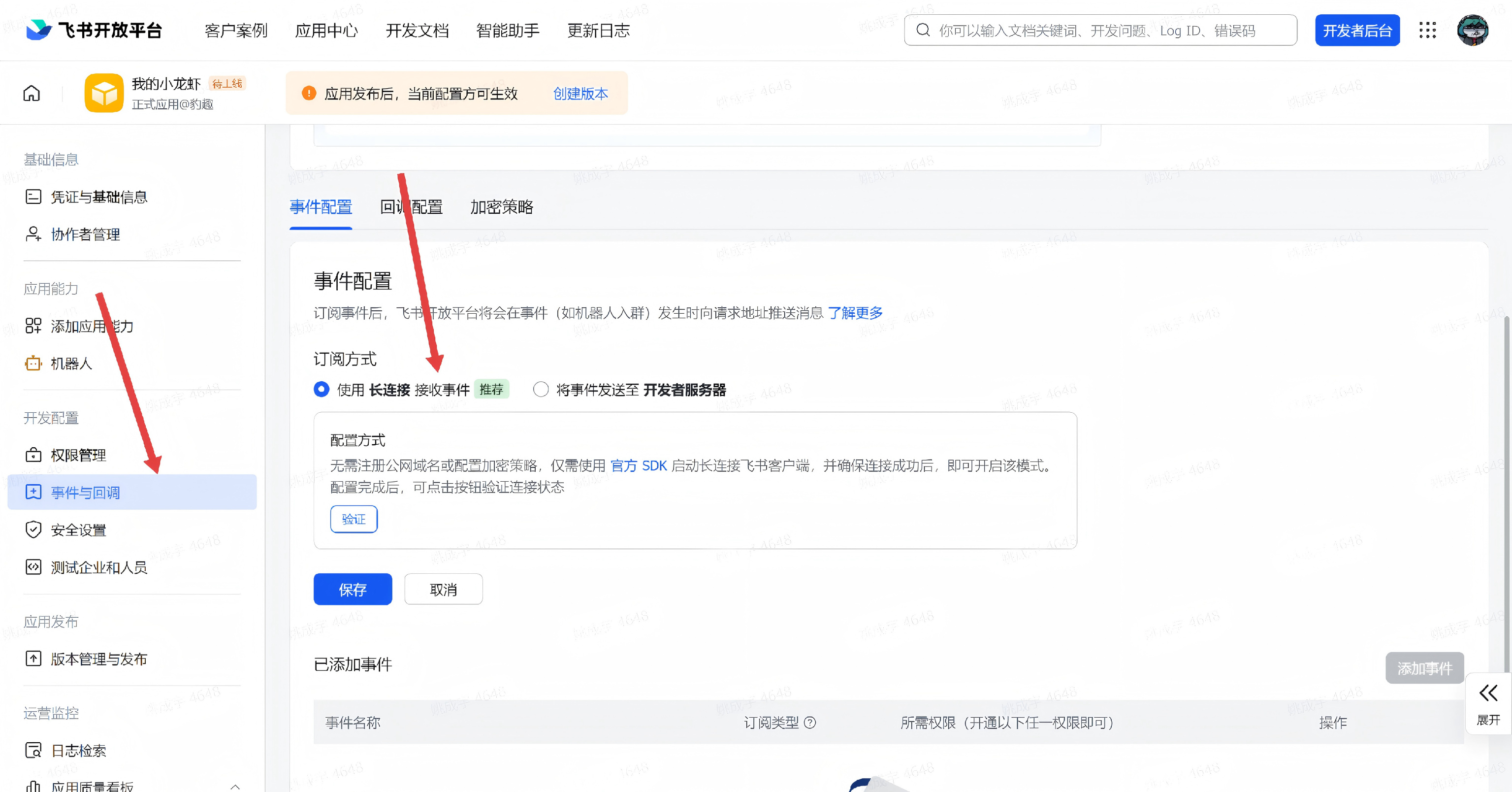The height and width of the screenshot is (792, 1512).
Task: Click the 权限管理 lock icon
Action: click(x=33, y=455)
